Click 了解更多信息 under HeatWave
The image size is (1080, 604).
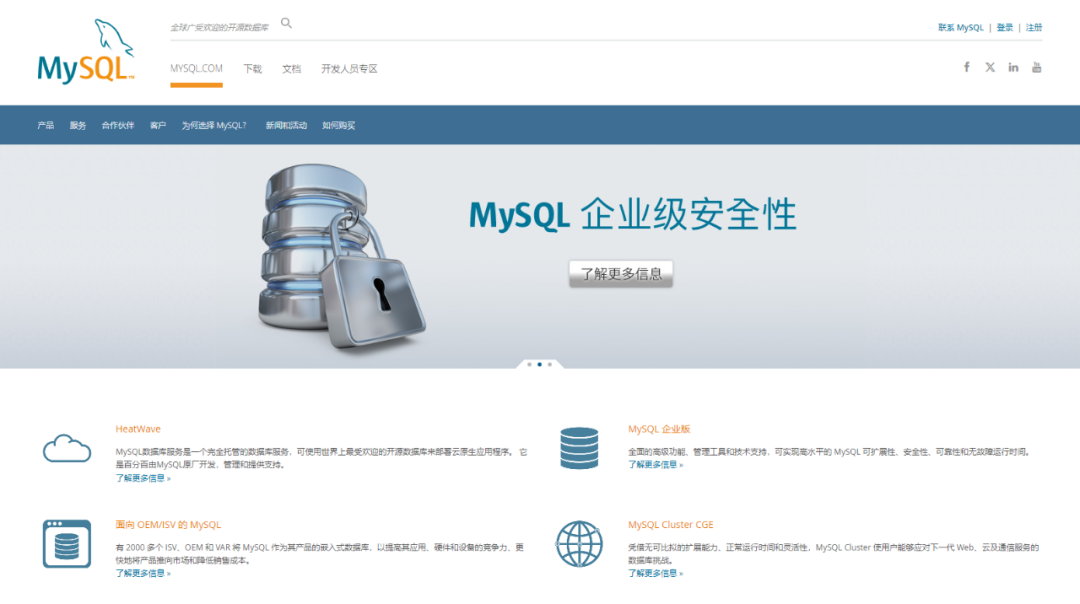[x=143, y=478]
